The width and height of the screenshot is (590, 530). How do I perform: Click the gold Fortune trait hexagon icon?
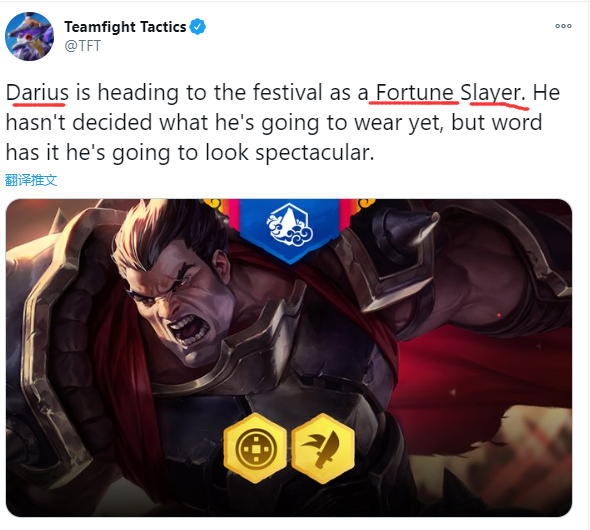tap(255, 448)
